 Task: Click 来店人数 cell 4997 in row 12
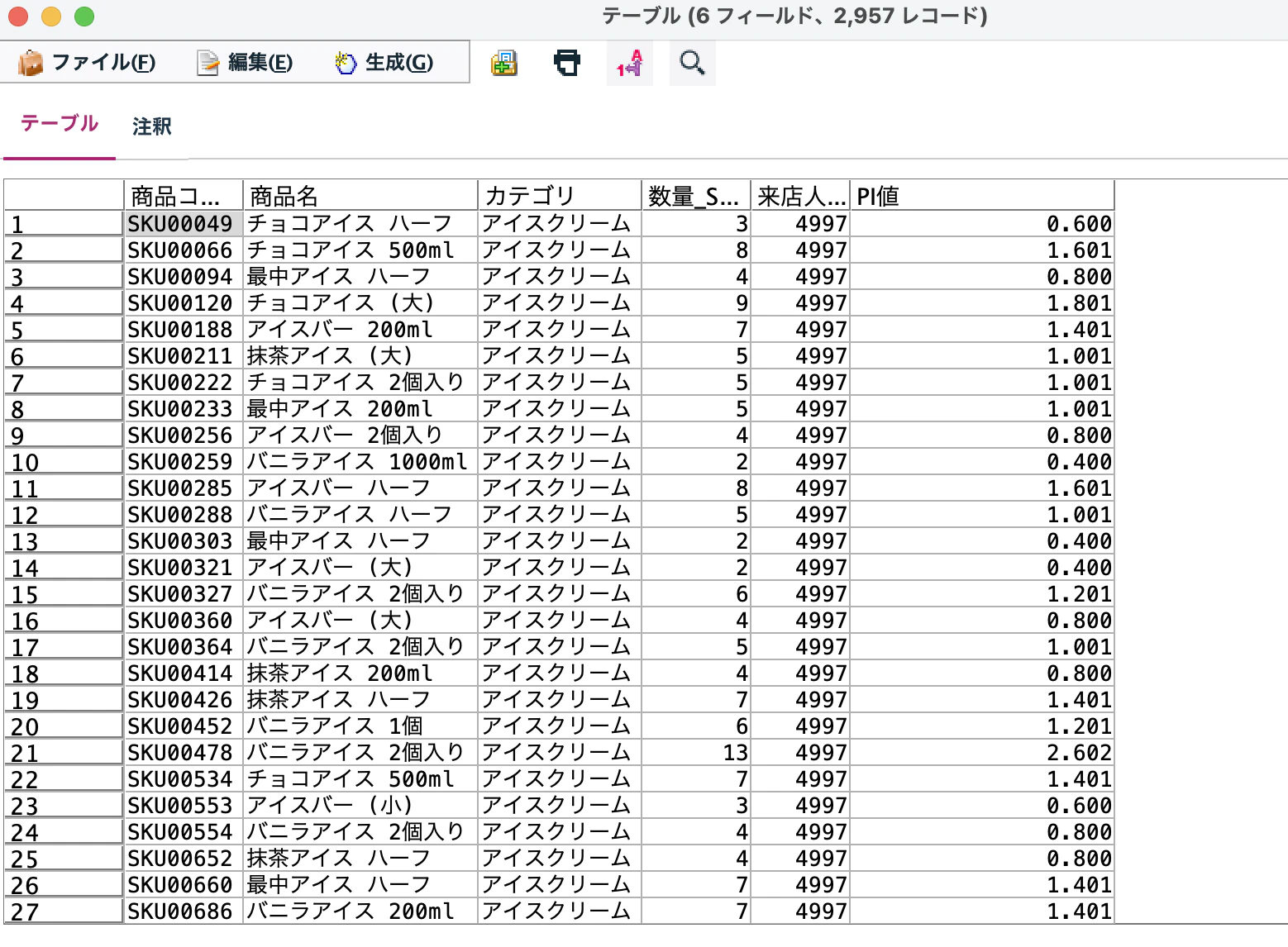click(x=800, y=515)
